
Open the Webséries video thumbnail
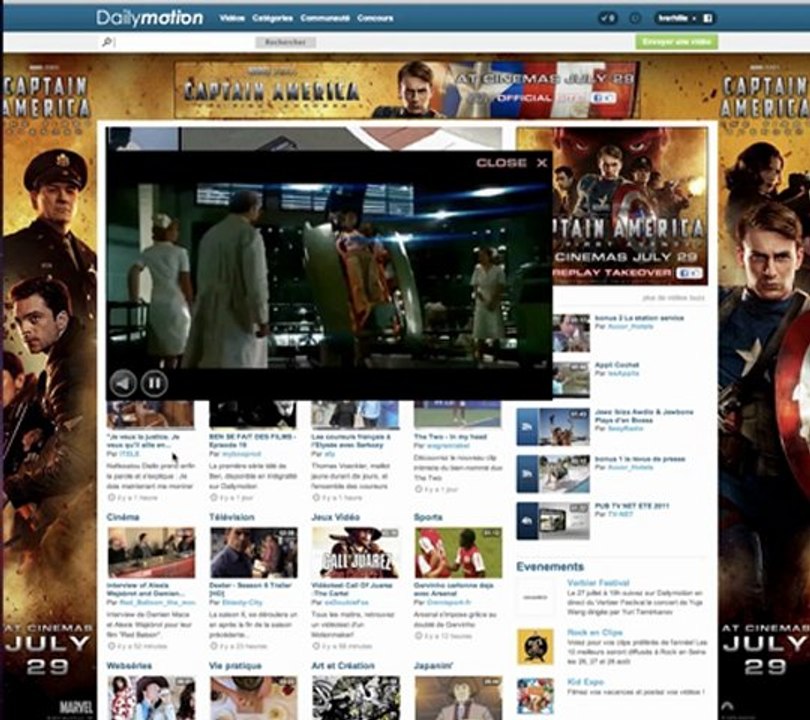click(151, 698)
